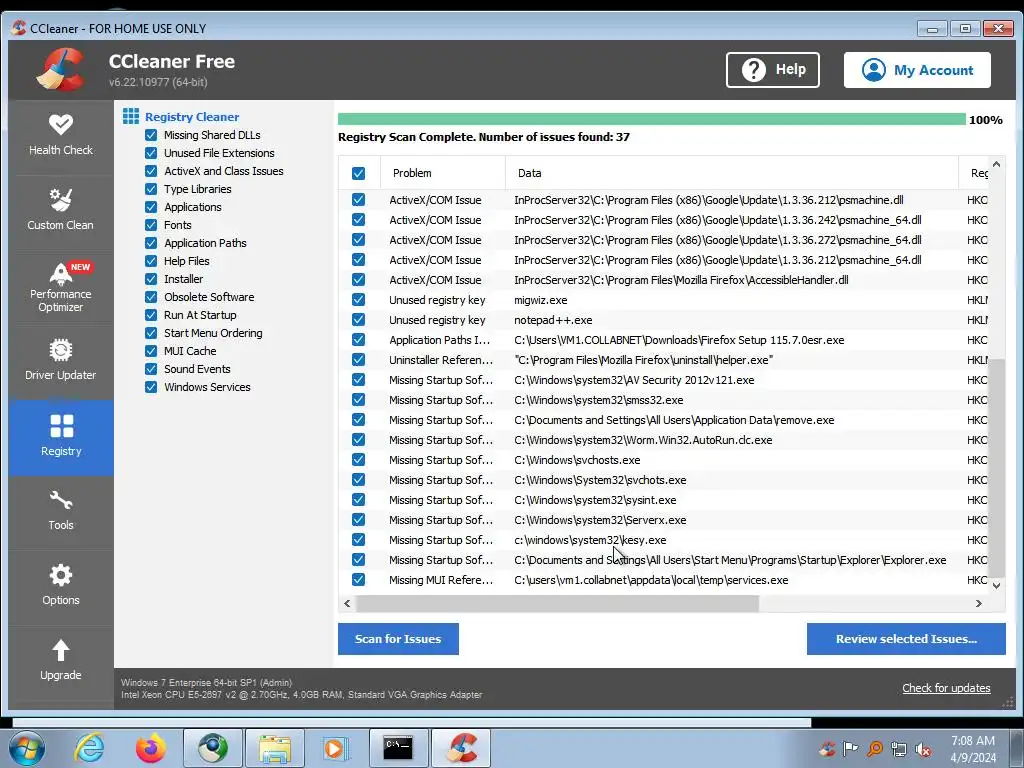Disable the MUI Cache check

click(x=151, y=351)
